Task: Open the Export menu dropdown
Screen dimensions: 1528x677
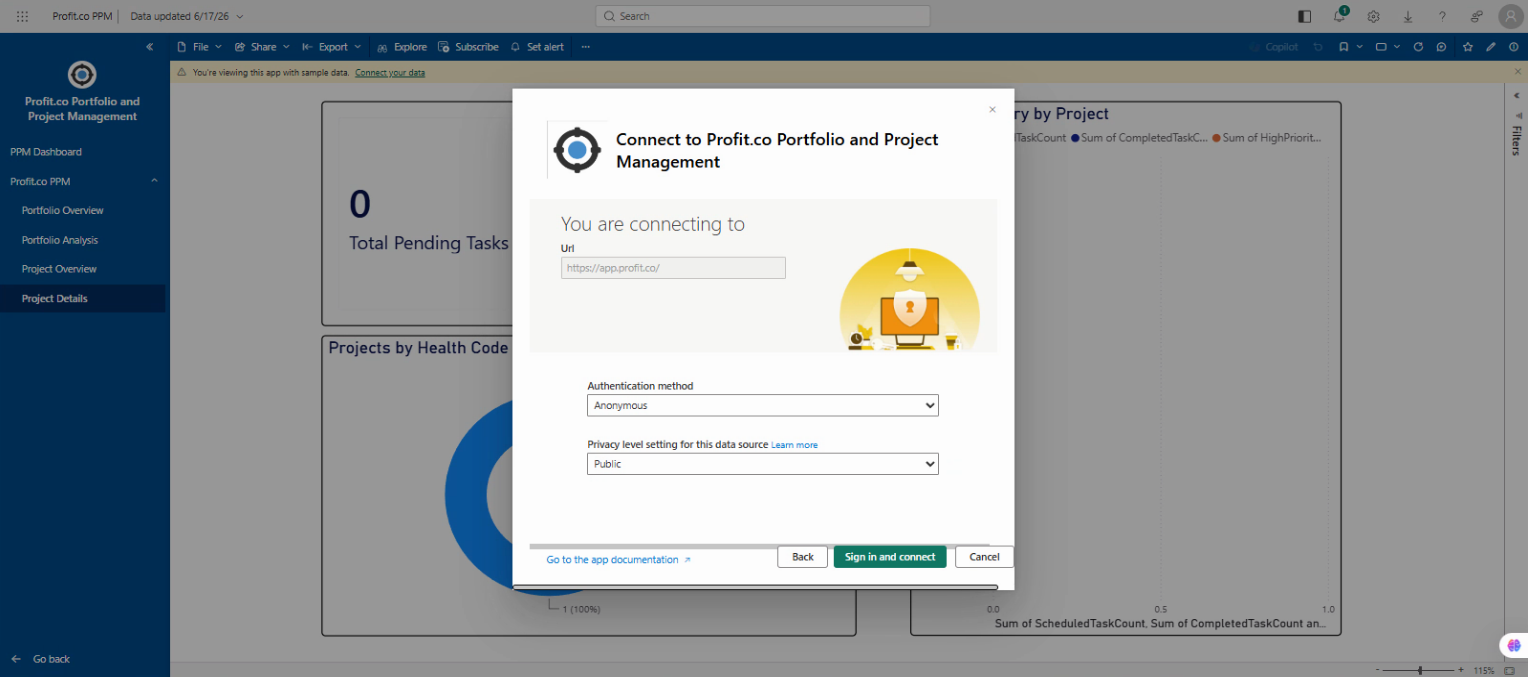Action: pyautogui.click(x=332, y=47)
